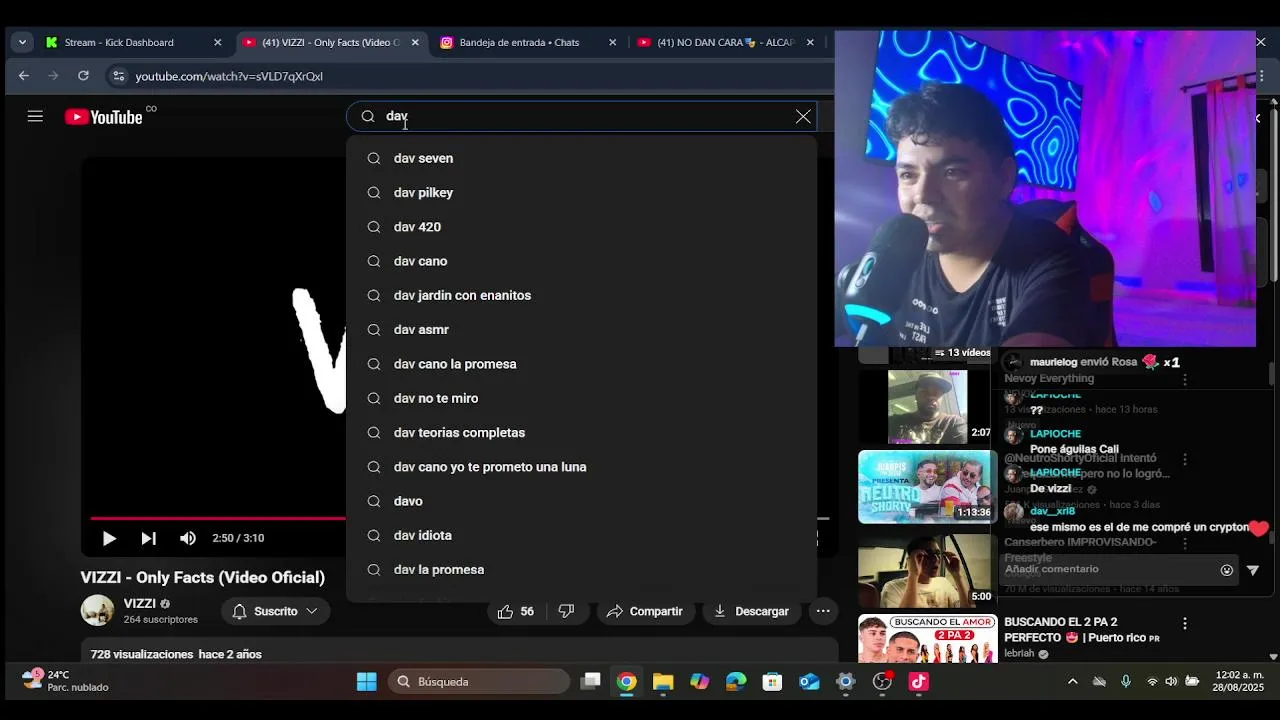Go back in browser history
The height and width of the screenshot is (720, 1280).
pos(24,76)
